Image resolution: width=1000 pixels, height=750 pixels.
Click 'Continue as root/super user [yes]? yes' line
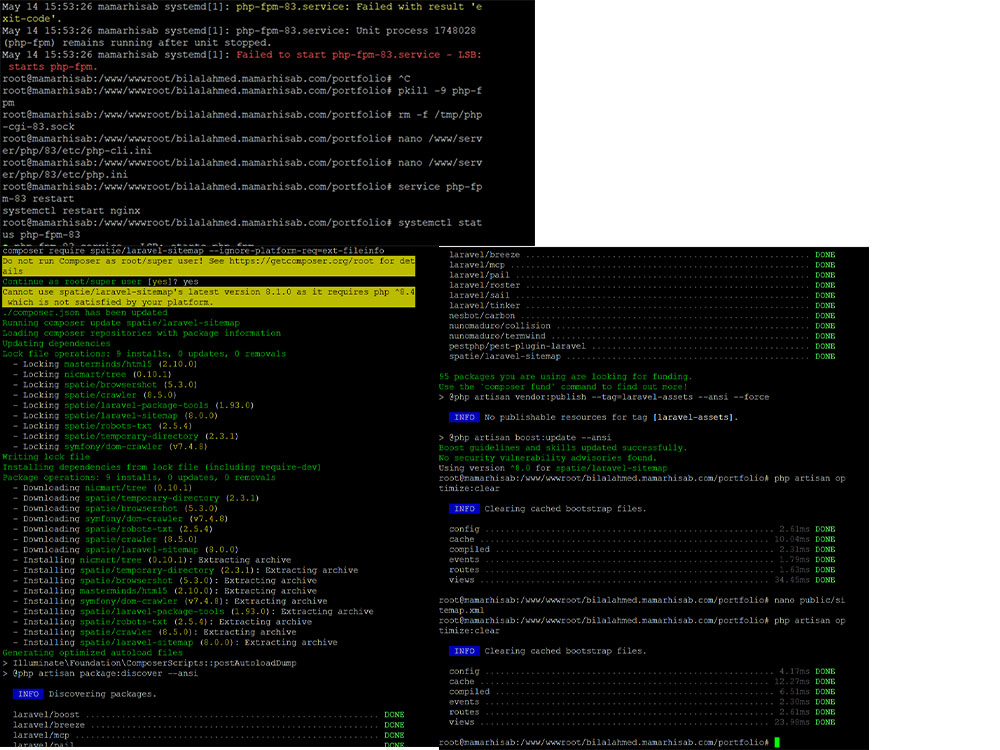[x=100, y=281]
